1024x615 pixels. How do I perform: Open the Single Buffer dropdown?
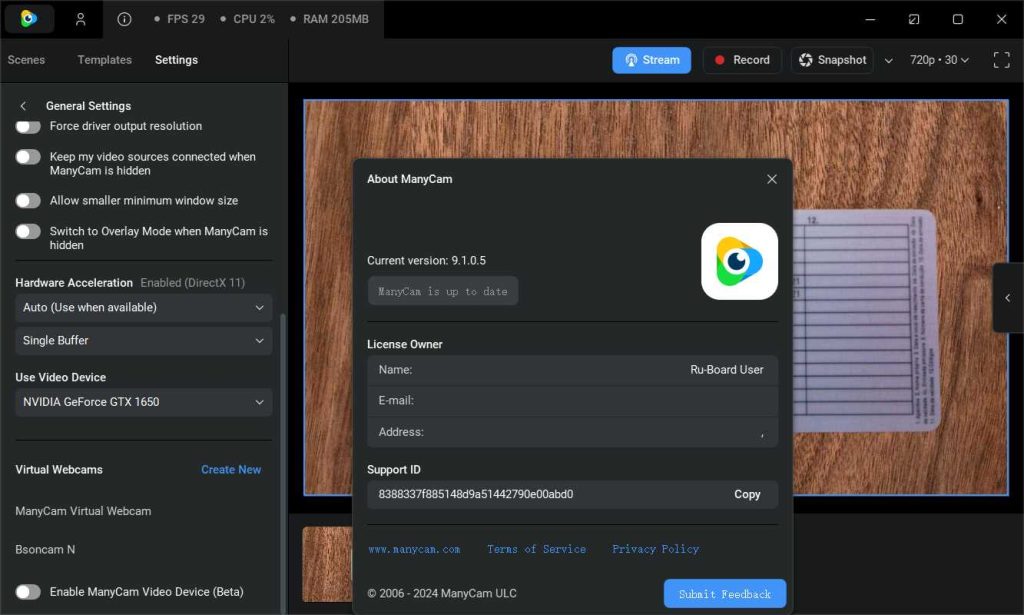[x=144, y=341]
